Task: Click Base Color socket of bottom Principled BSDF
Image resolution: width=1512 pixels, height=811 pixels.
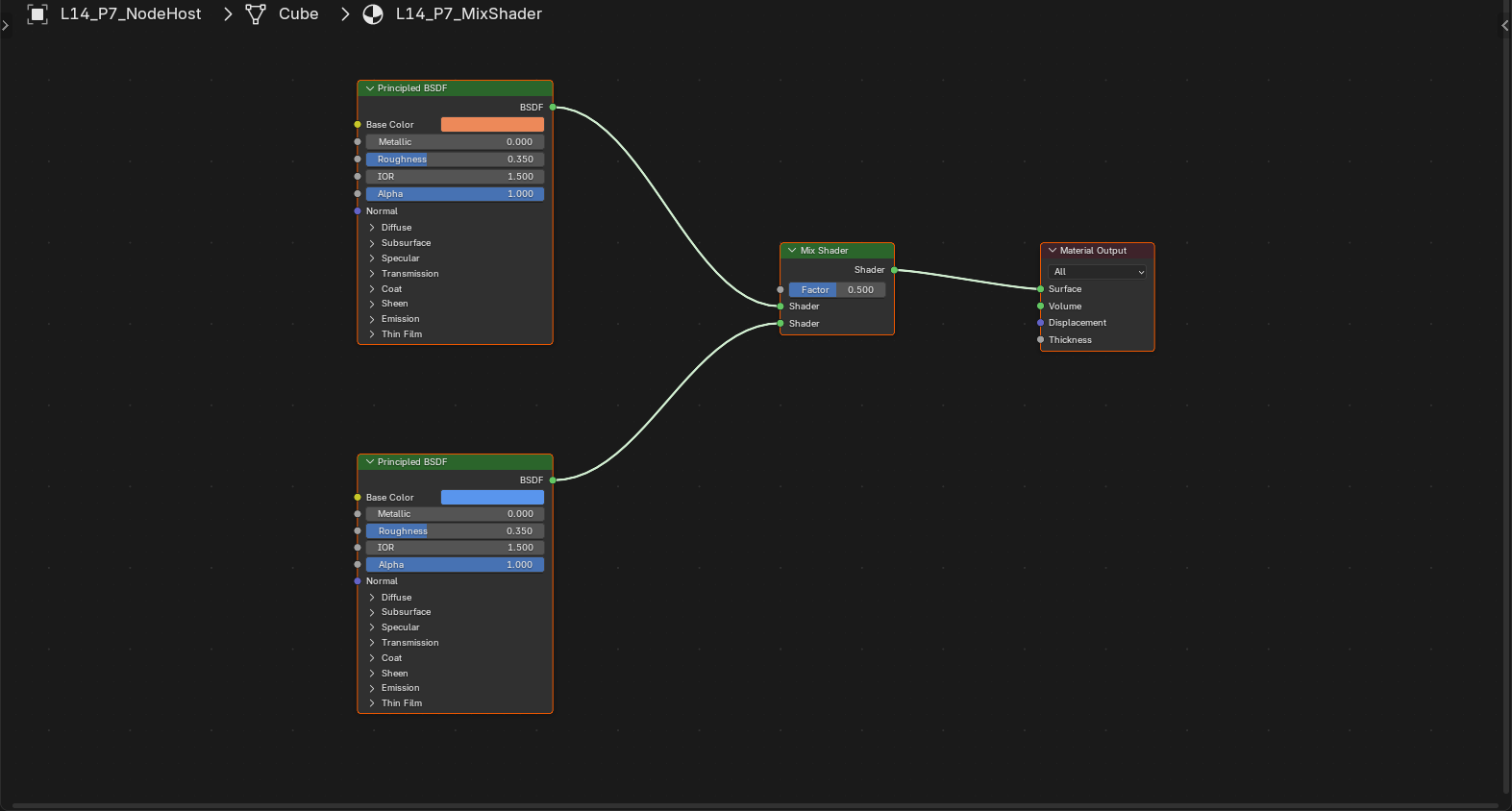Action: [x=358, y=498]
